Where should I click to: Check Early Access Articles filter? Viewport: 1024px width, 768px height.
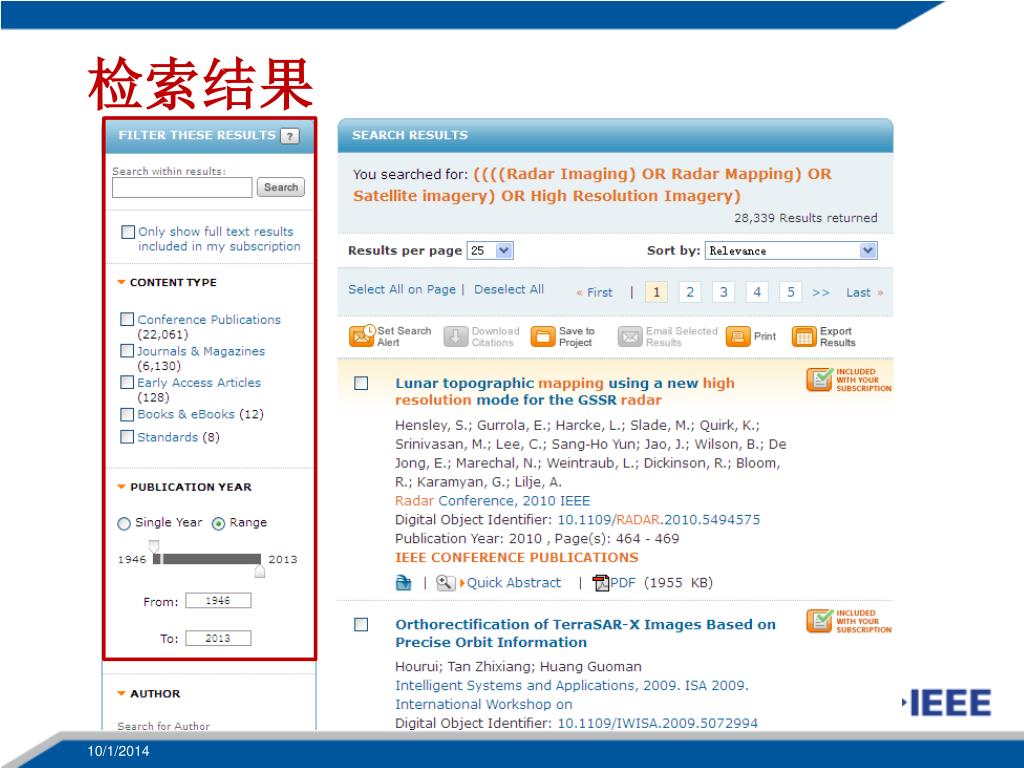(127, 382)
